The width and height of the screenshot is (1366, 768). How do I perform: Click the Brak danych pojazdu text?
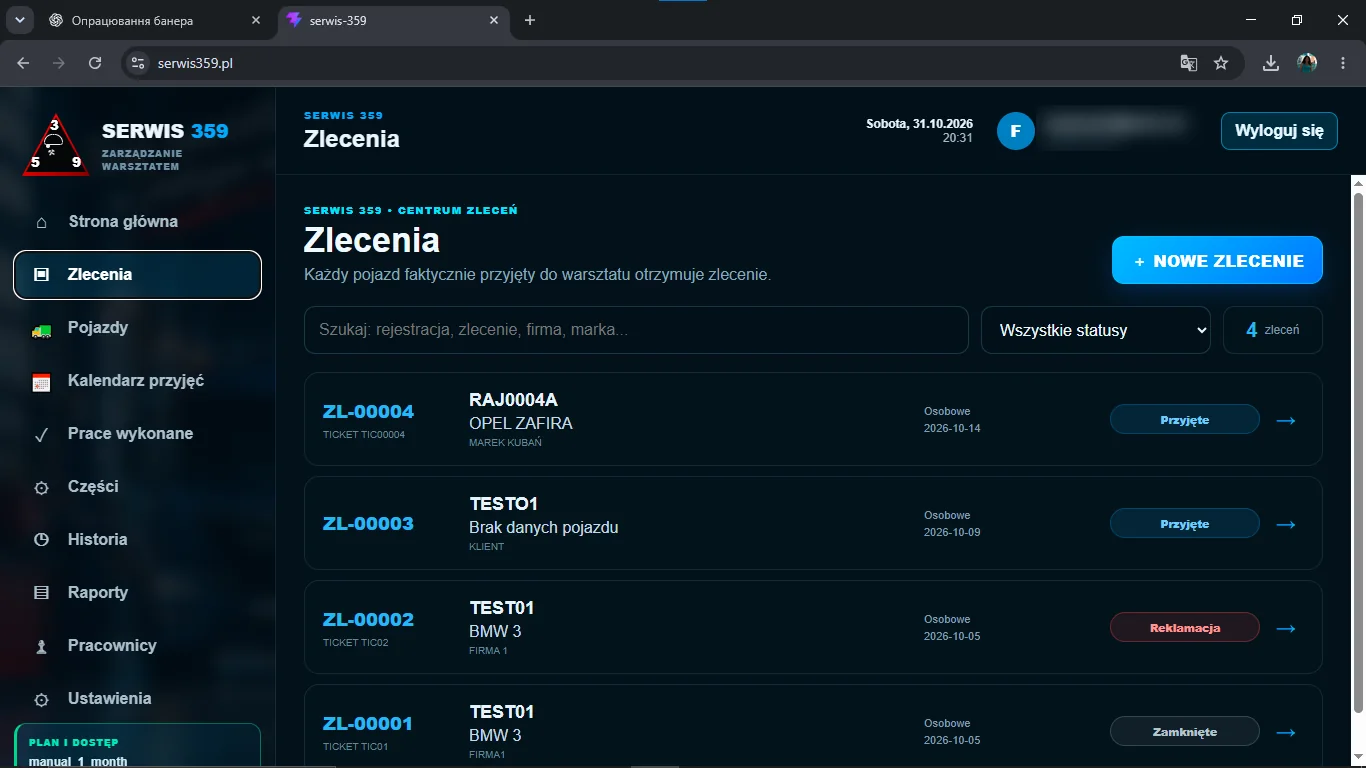coord(544,527)
